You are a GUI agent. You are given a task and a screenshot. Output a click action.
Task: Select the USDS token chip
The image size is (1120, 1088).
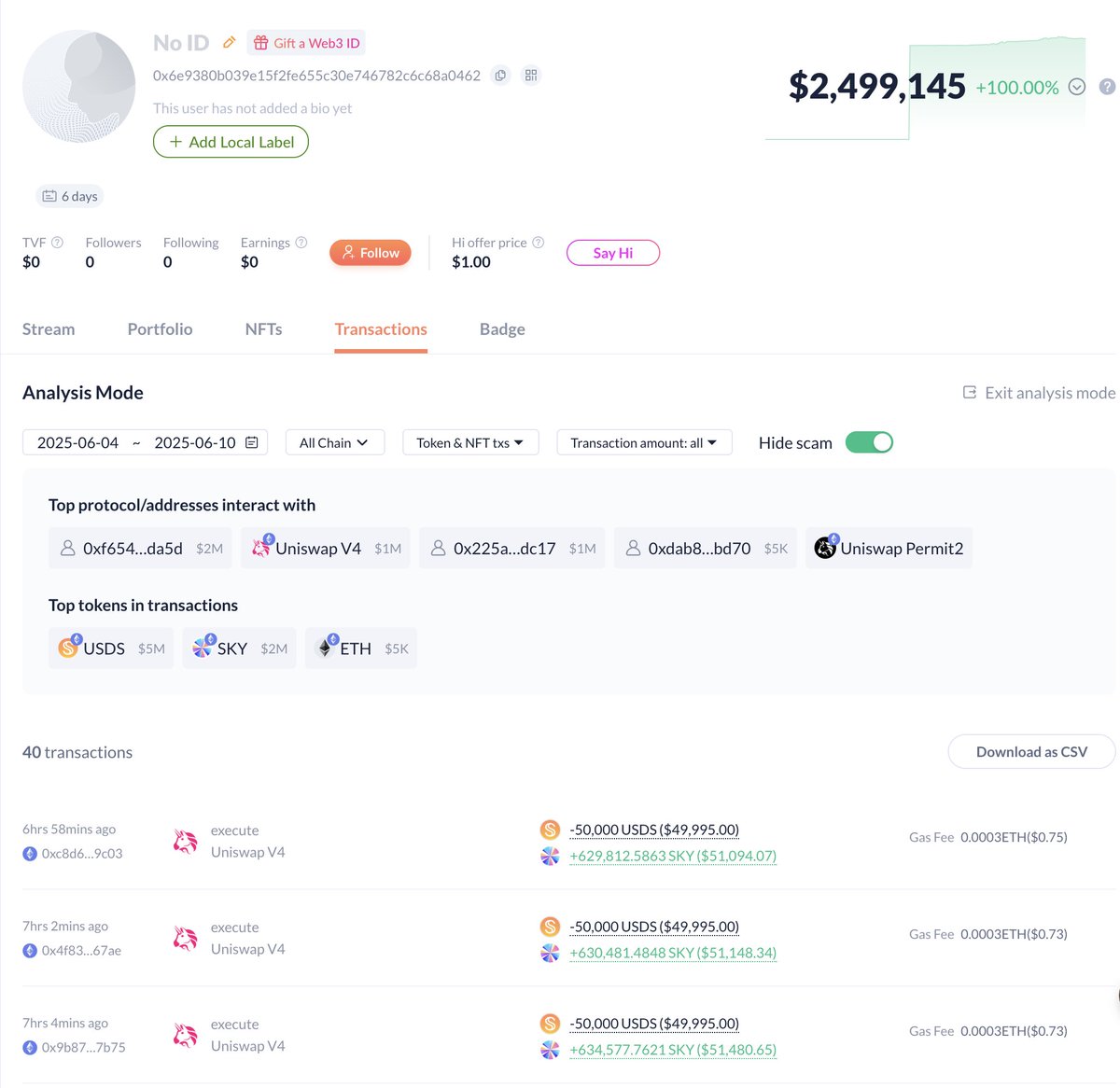(x=111, y=649)
